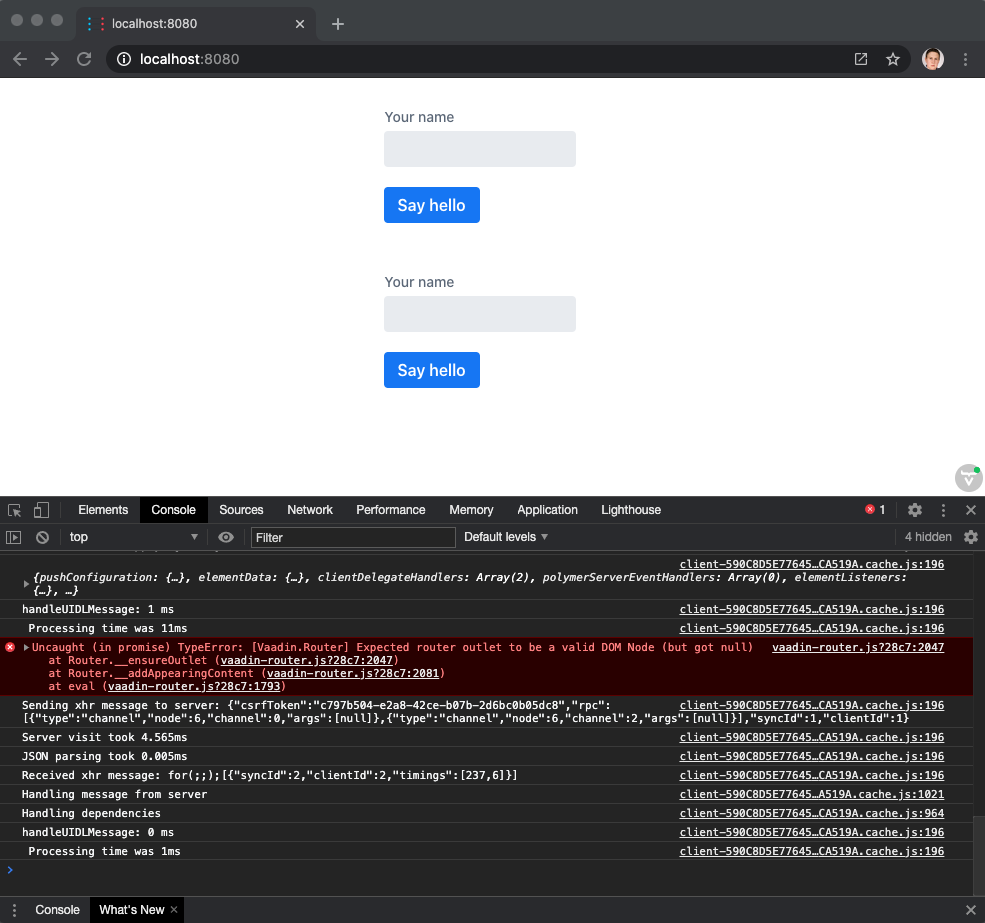Toggle live expression eye icon

click(226, 537)
